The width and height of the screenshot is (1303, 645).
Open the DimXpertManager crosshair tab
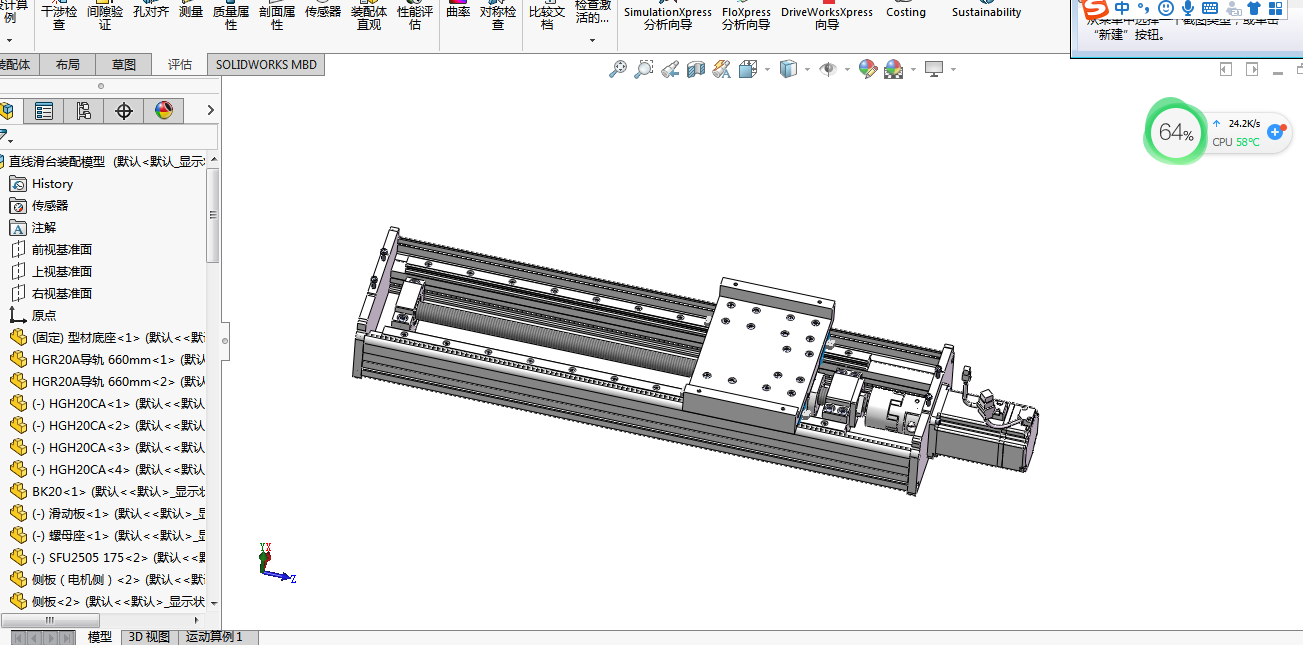point(124,111)
